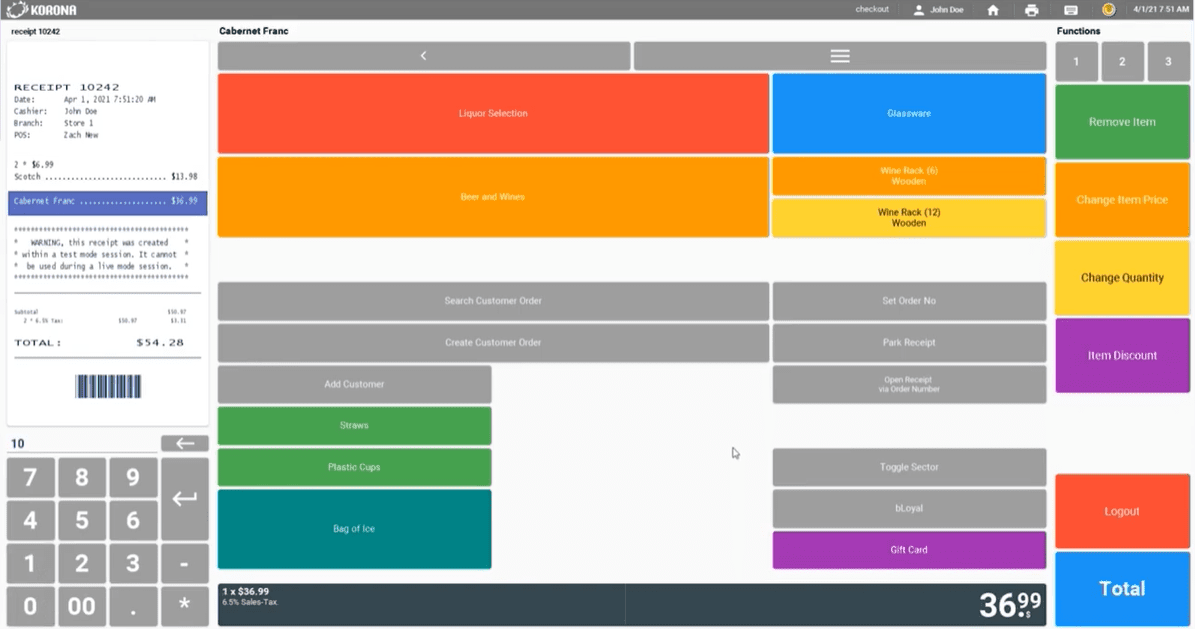Open the hamburger menu button
The height and width of the screenshot is (629, 1195).
[x=840, y=56]
